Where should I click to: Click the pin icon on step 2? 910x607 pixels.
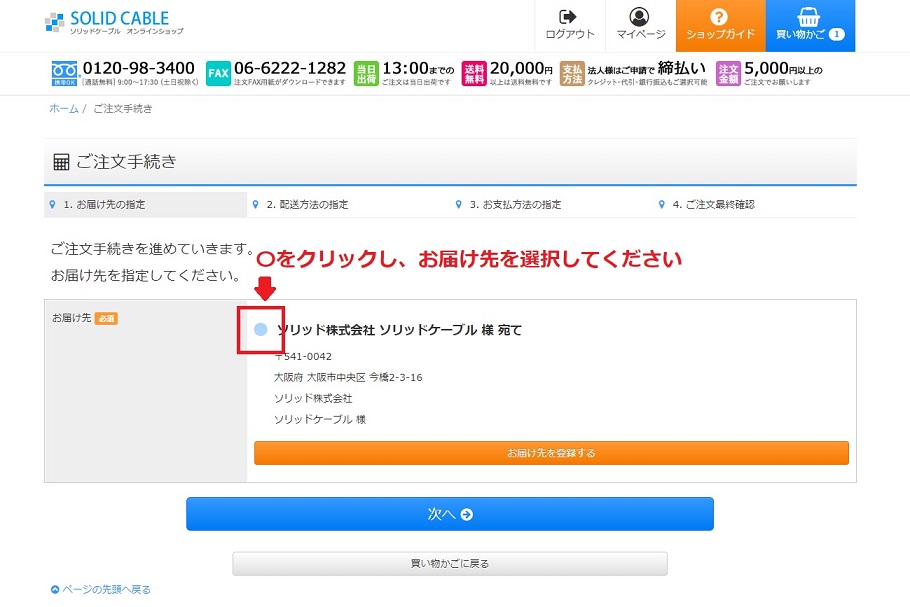(255, 204)
